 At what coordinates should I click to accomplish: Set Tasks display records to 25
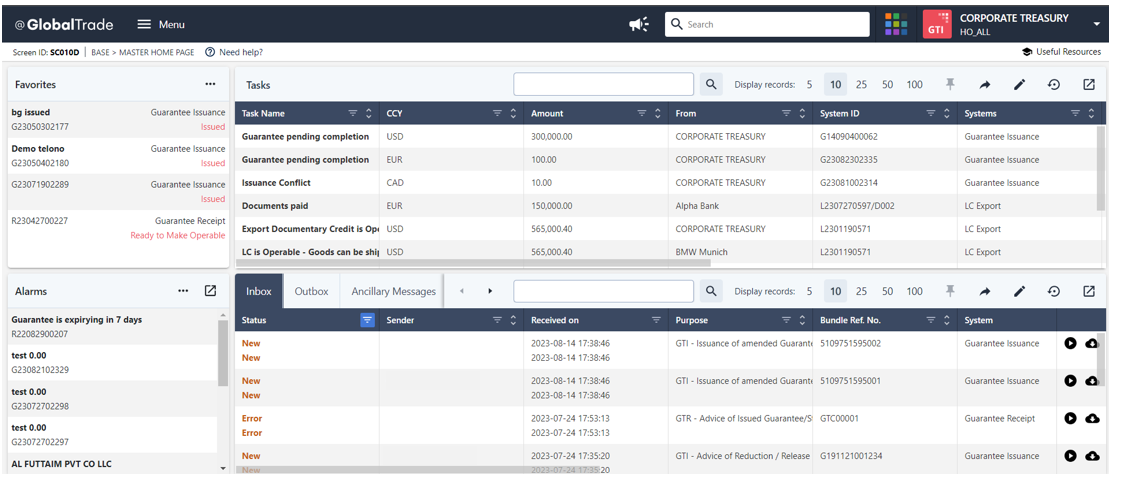pos(861,84)
